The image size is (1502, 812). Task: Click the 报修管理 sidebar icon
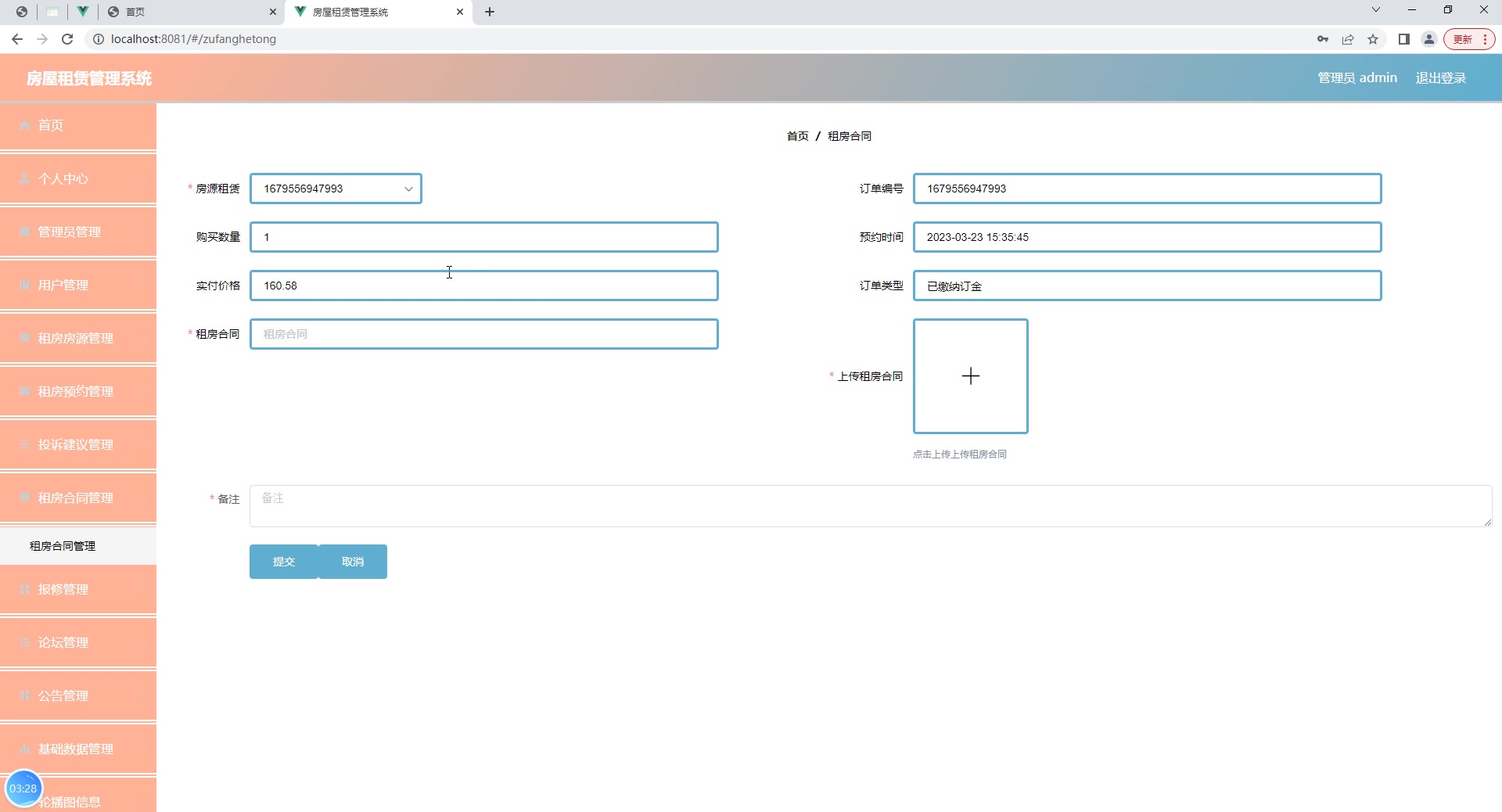click(x=24, y=589)
